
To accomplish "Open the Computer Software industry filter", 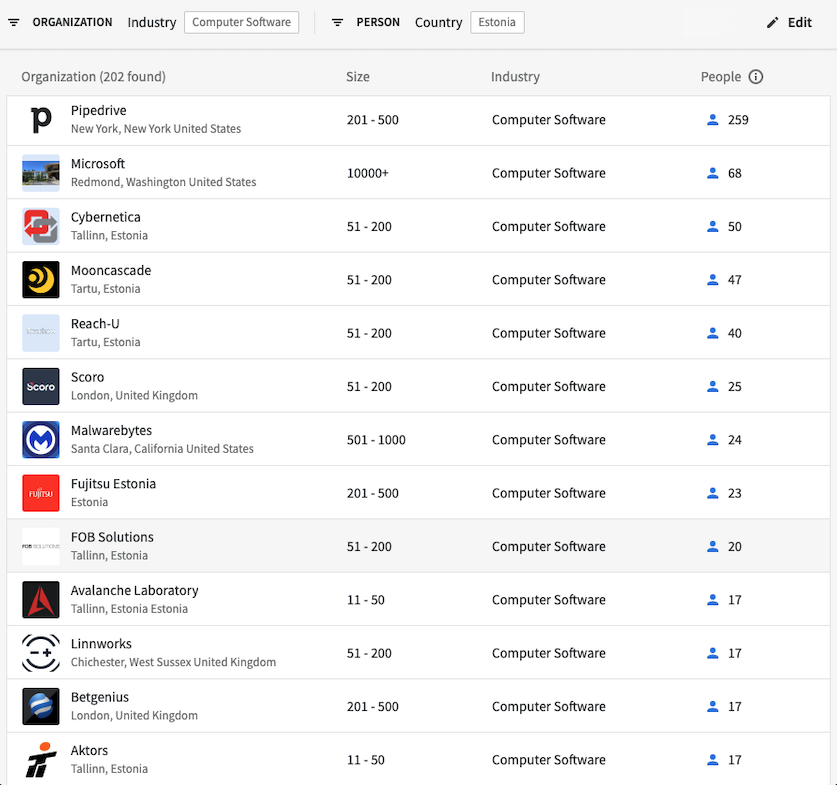I will coord(241,22).
